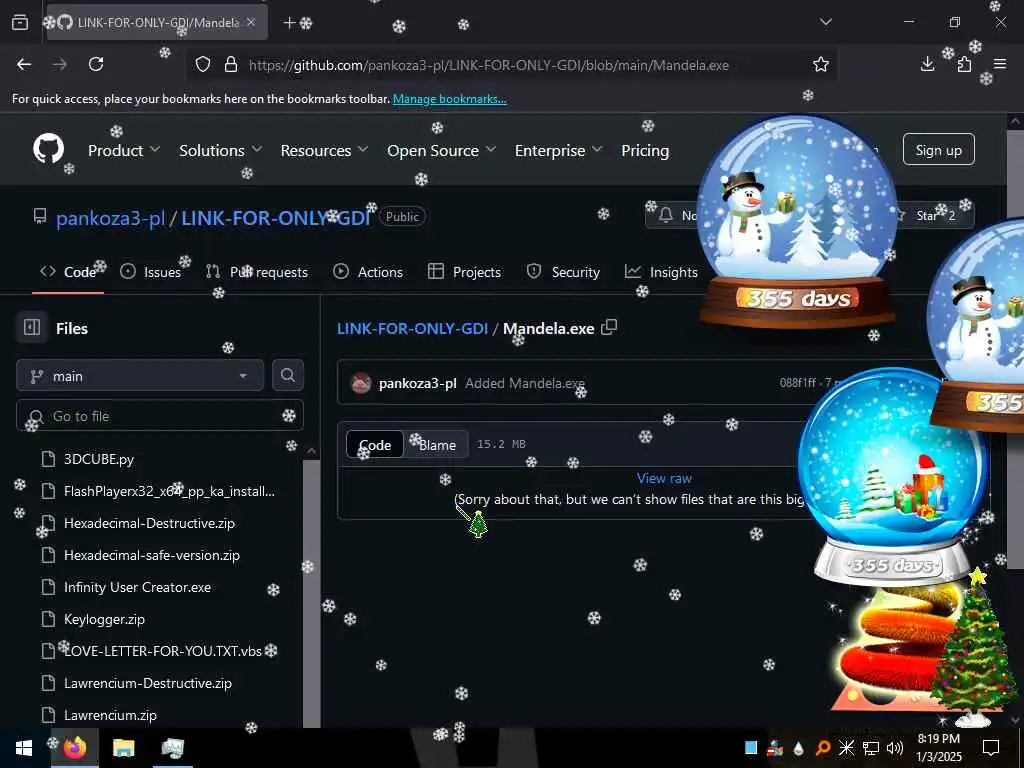Open Hexadecimal-safe-version.zip in file tree
The height and width of the screenshot is (768, 1024).
[x=152, y=554]
